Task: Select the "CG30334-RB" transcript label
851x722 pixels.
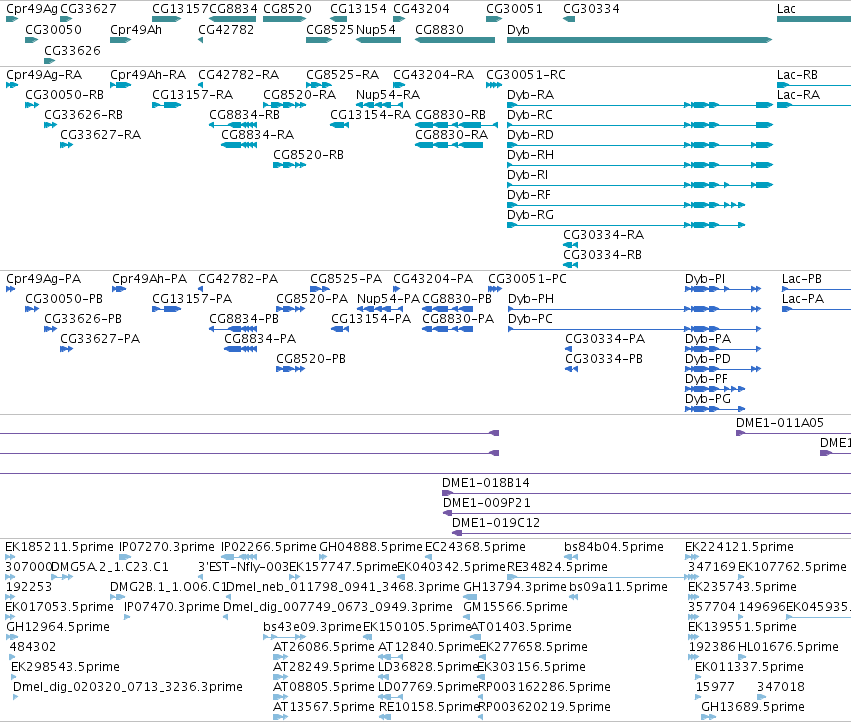Action: (x=602, y=255)
